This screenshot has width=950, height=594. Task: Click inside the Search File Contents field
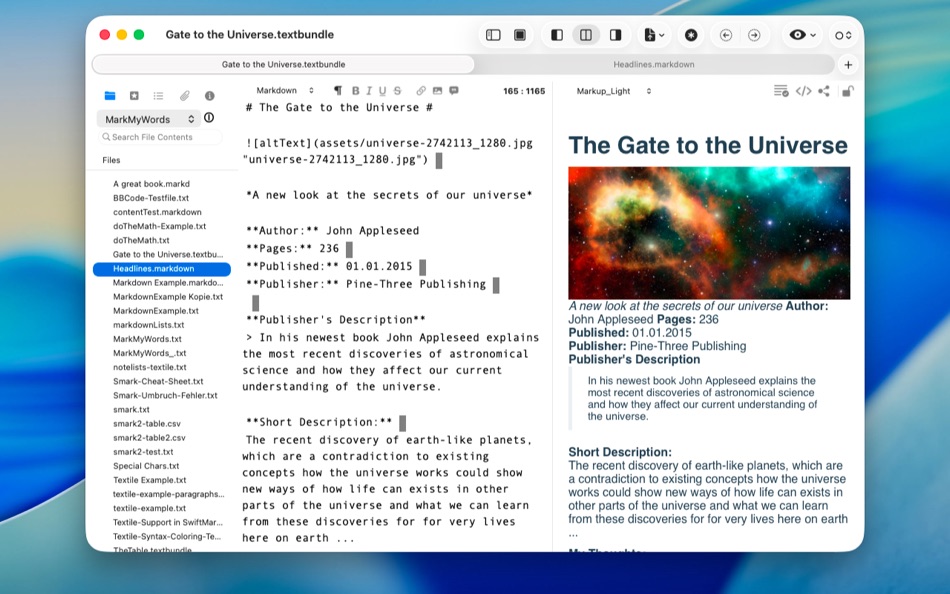click(x=161, y=137)
